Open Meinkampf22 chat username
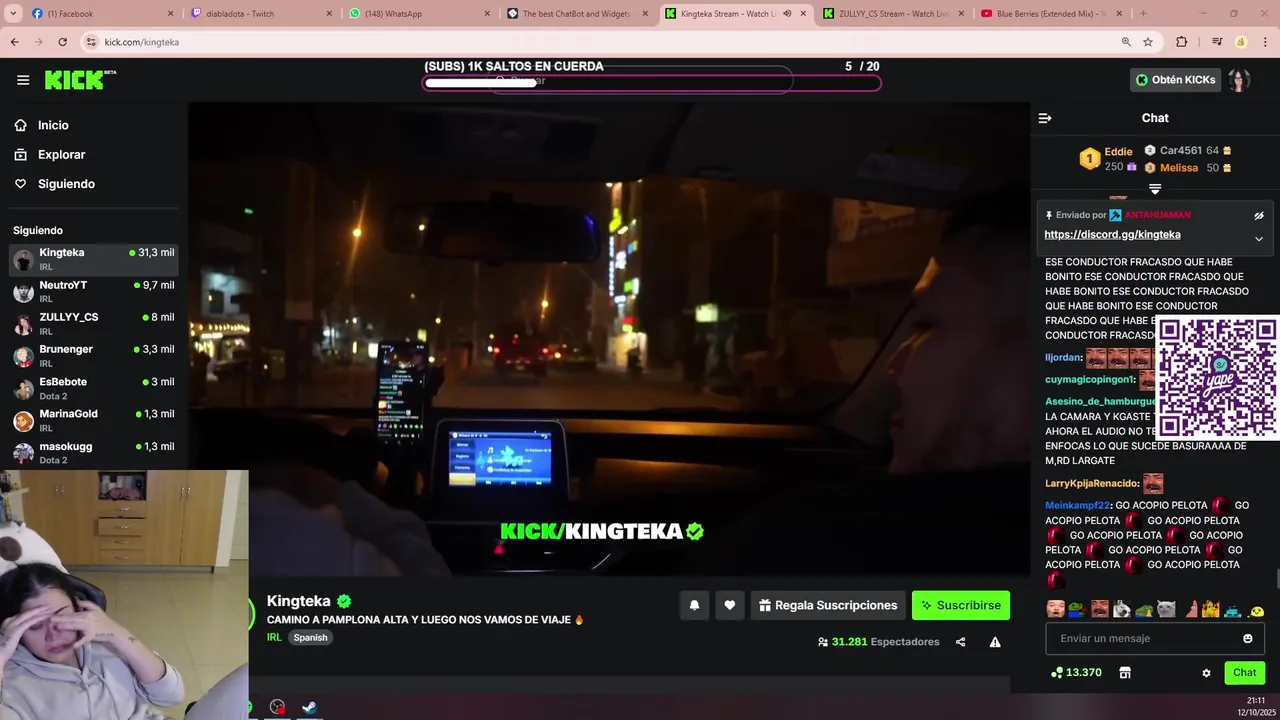This screenshot has height=720, width=1280. coord(1078,506)
